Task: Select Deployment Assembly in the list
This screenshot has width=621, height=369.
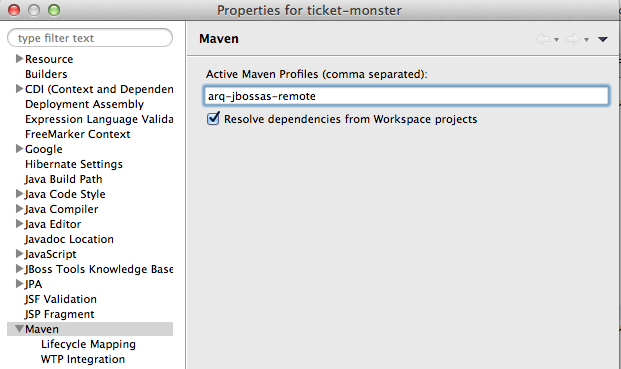Action: coord(84,104)
